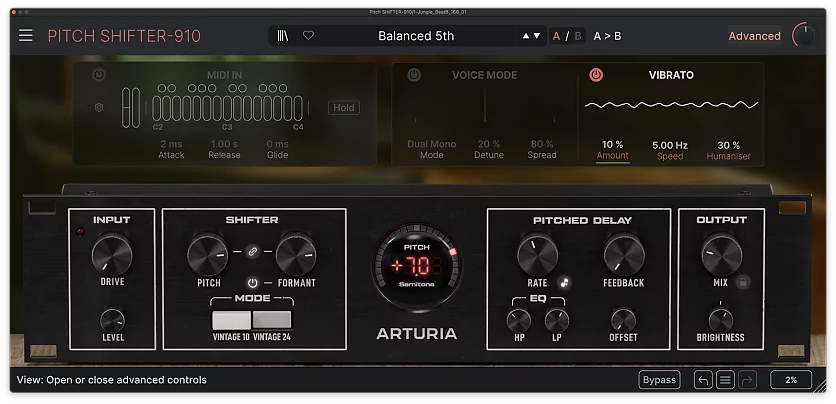Toggle the FORMANT power button
Viewport: 836px width, 404px height.
pos(253,282)
